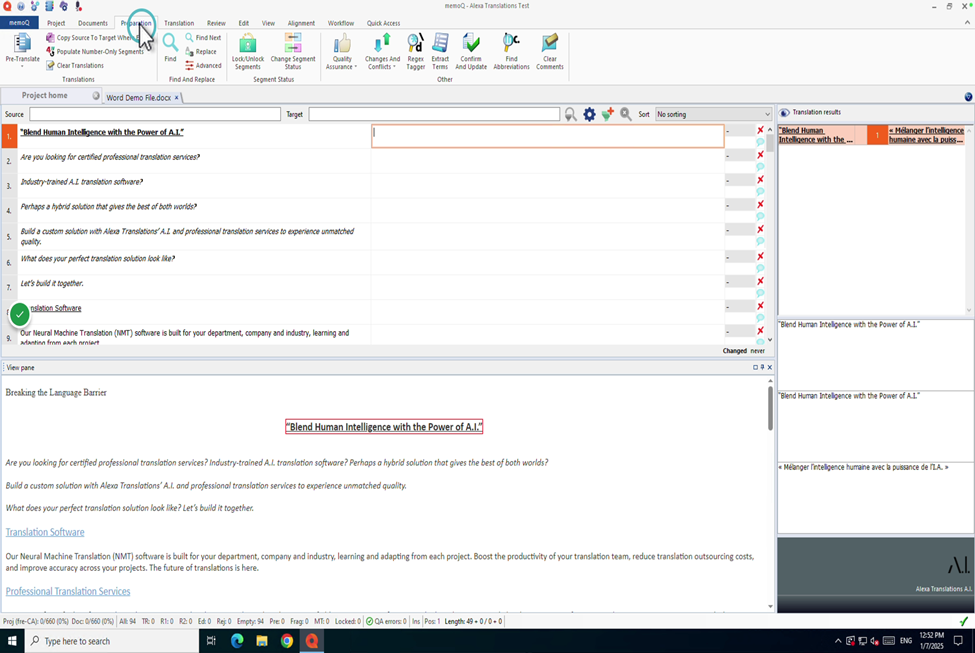
Task: Open the Translation Software link in preview
Action: [45, 532]
